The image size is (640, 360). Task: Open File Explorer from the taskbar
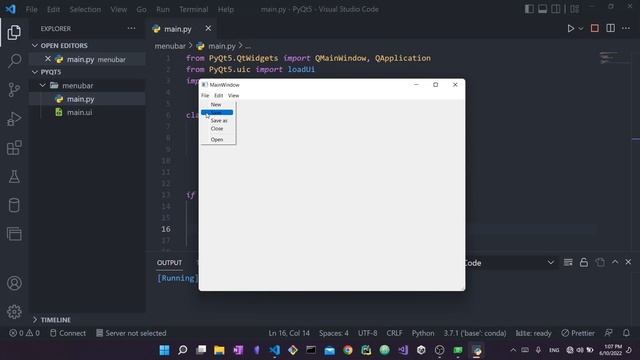[x=219, y=350]
